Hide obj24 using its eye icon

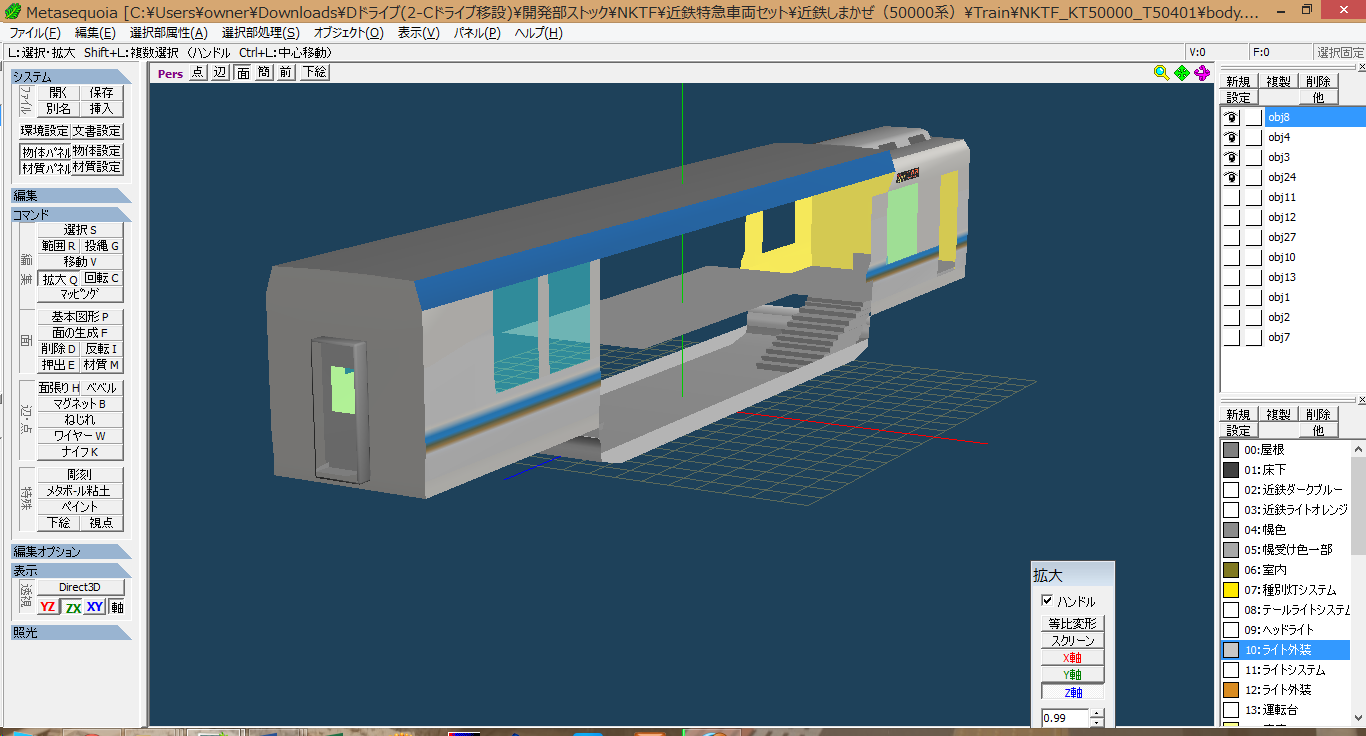[x=1232, y=177]
